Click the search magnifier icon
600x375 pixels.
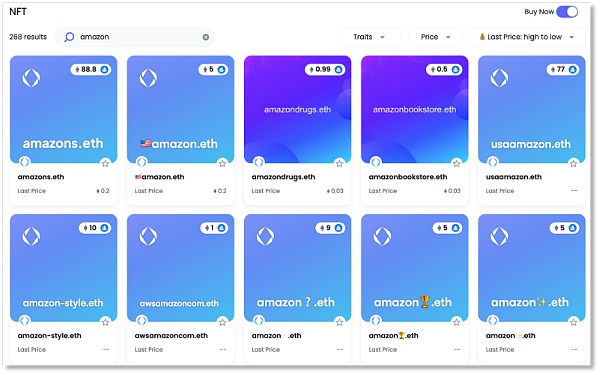coord(69,37)
